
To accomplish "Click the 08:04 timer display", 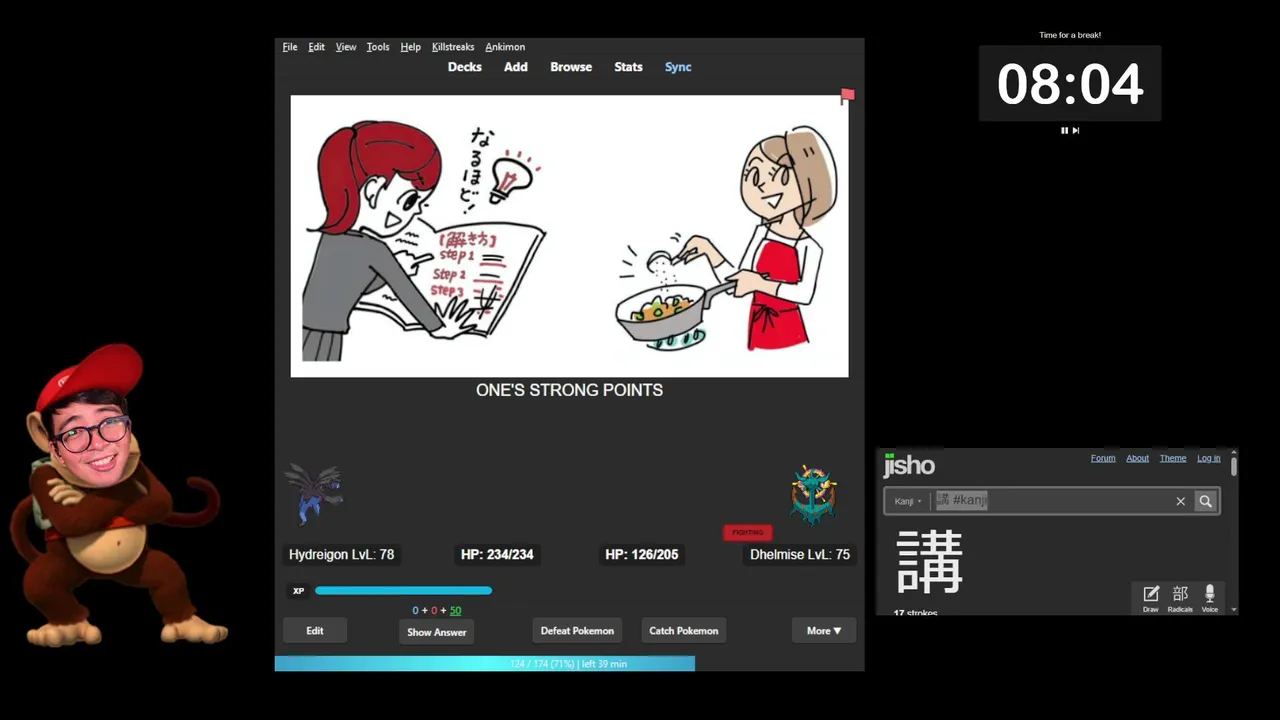I will [1070, 84].
